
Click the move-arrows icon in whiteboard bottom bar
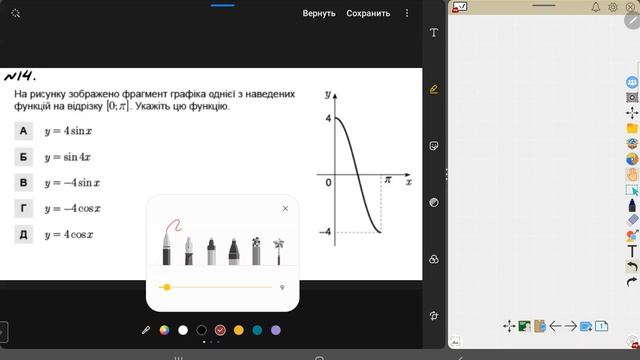point(509,326)
